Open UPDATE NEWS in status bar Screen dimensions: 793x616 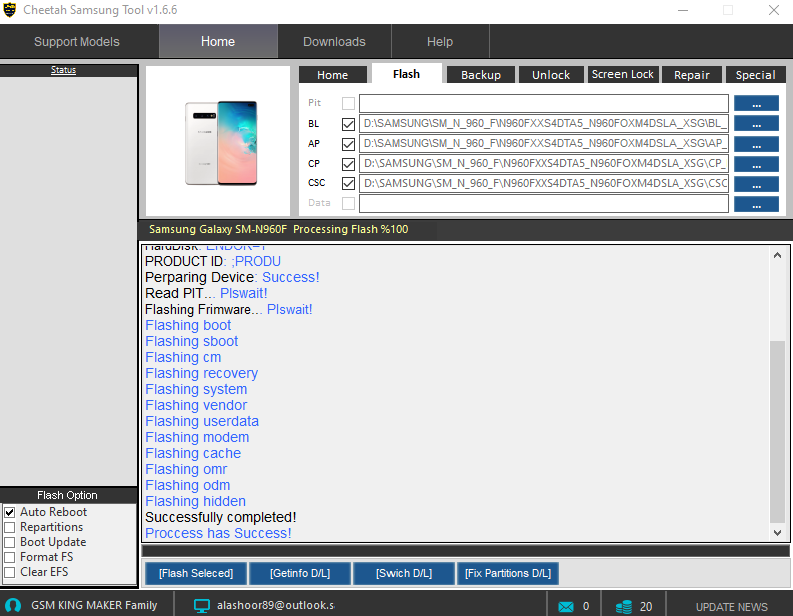731,607
